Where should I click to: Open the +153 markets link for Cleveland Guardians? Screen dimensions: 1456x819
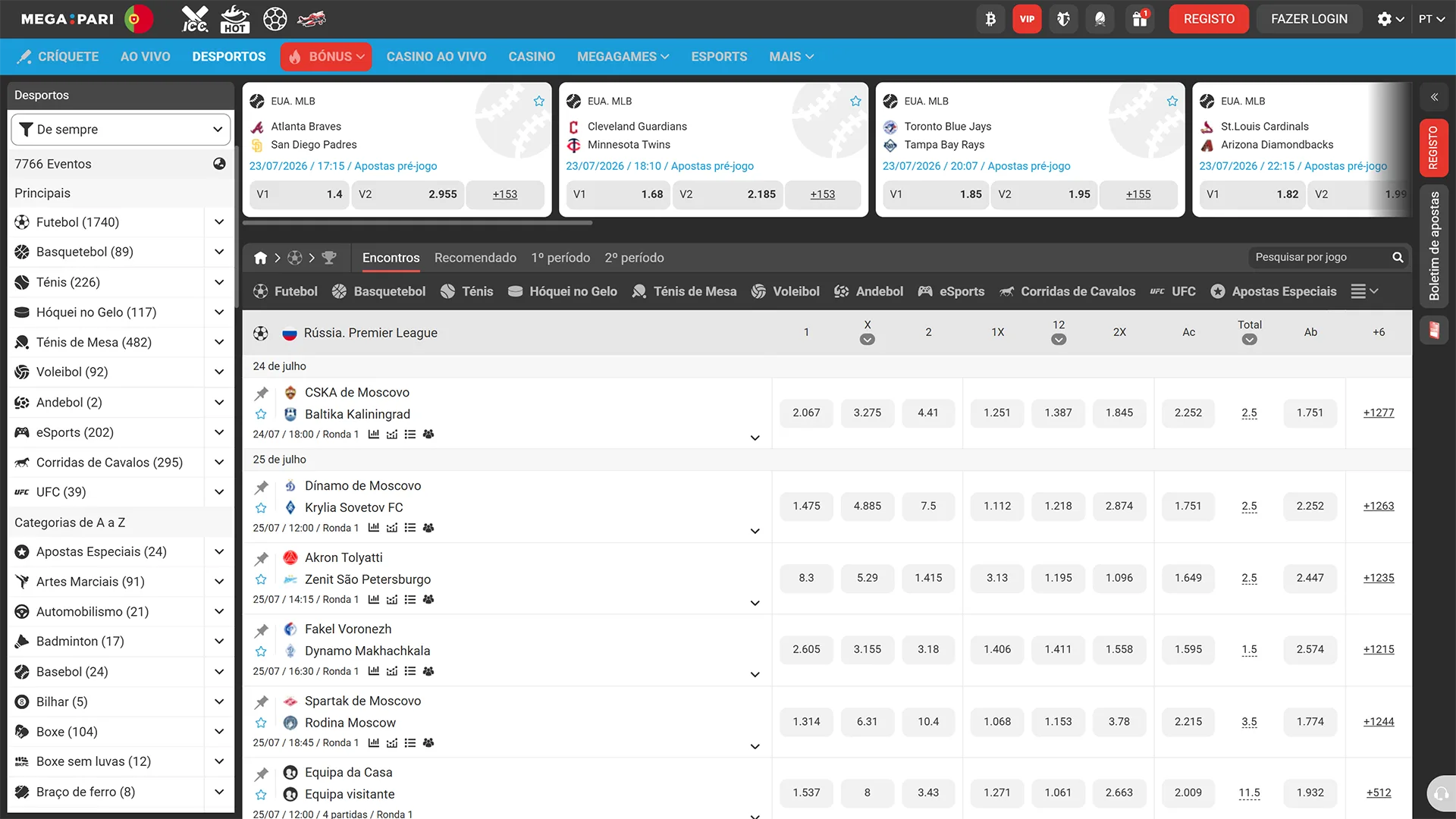(x=822, y=194)
